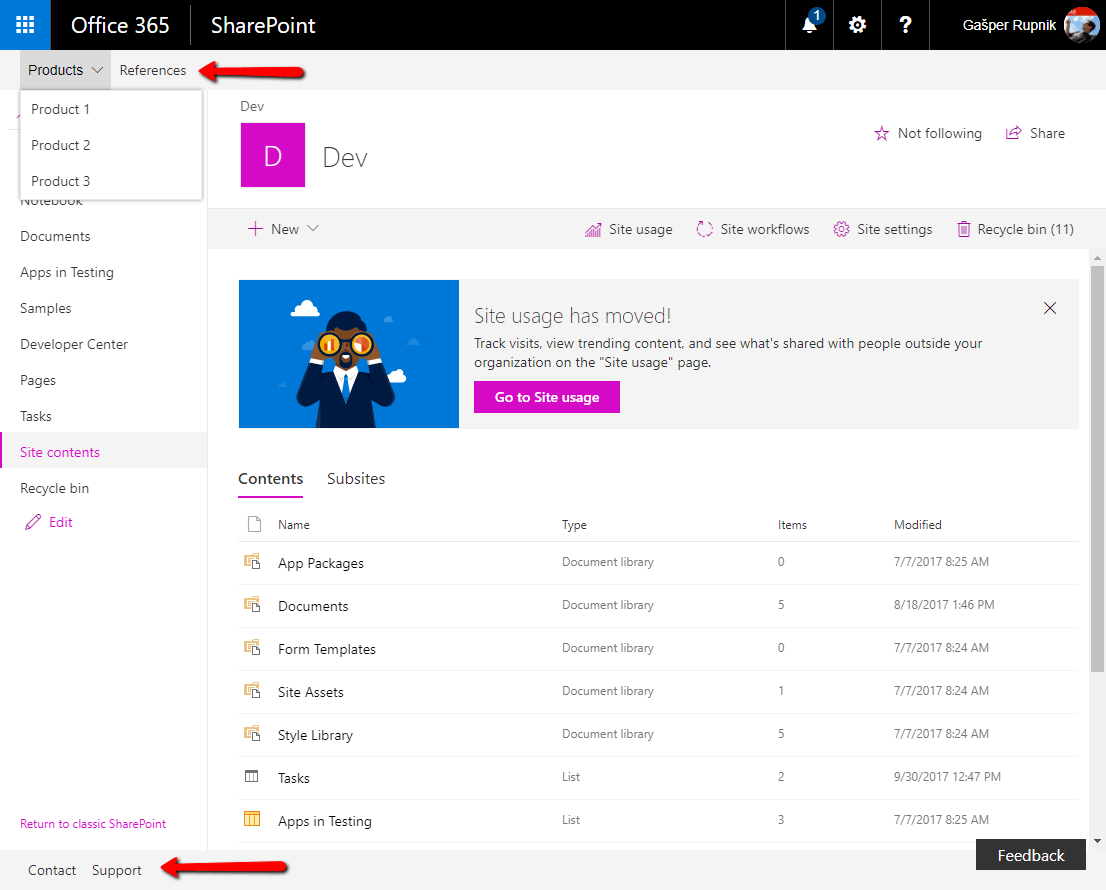1106x890 pixels.
Task: Click the Go to Site usage button
Action: pyautogui.click(x=547, y=397)
